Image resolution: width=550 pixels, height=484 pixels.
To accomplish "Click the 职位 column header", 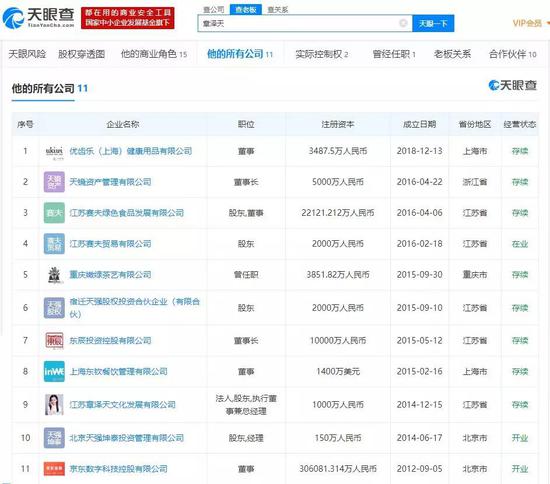I will [x=246, y=124].
